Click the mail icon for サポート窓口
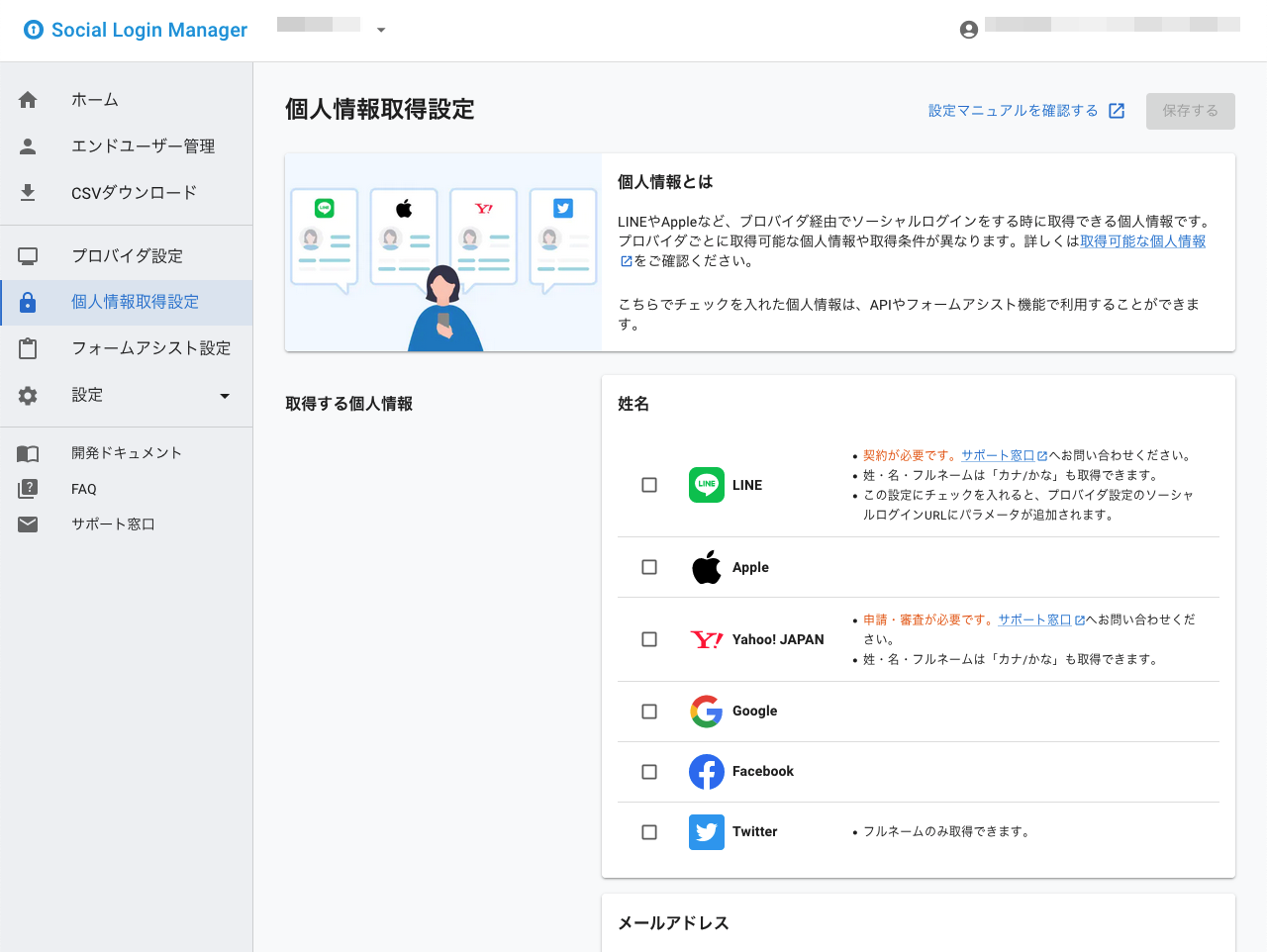 pyautogui.click(x=28, y=524)
